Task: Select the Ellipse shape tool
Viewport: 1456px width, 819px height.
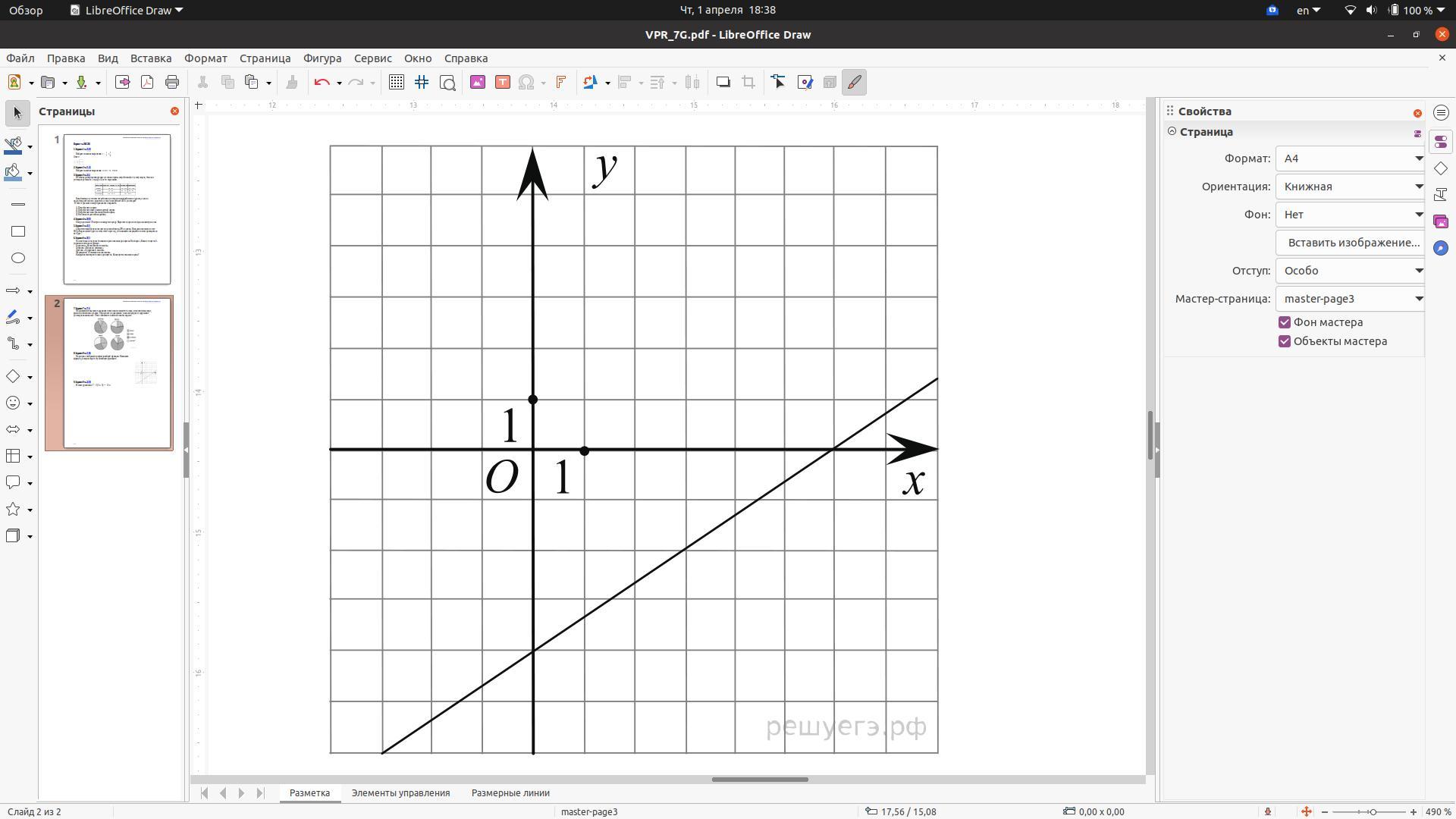Action: point(18,258)
